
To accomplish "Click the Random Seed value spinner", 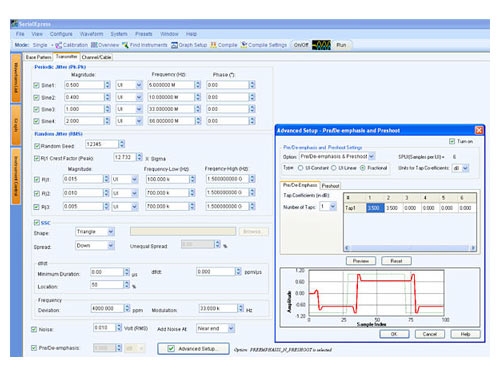I will 122,144.
